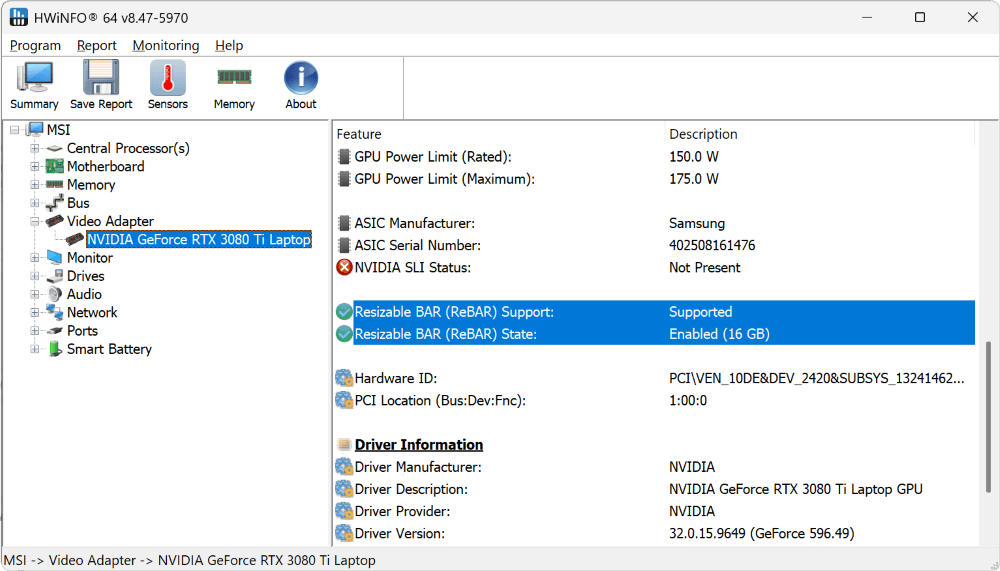Click the HWiNFO app icon in title bar
Screen dimensions: 1000x571
point(18,17)
